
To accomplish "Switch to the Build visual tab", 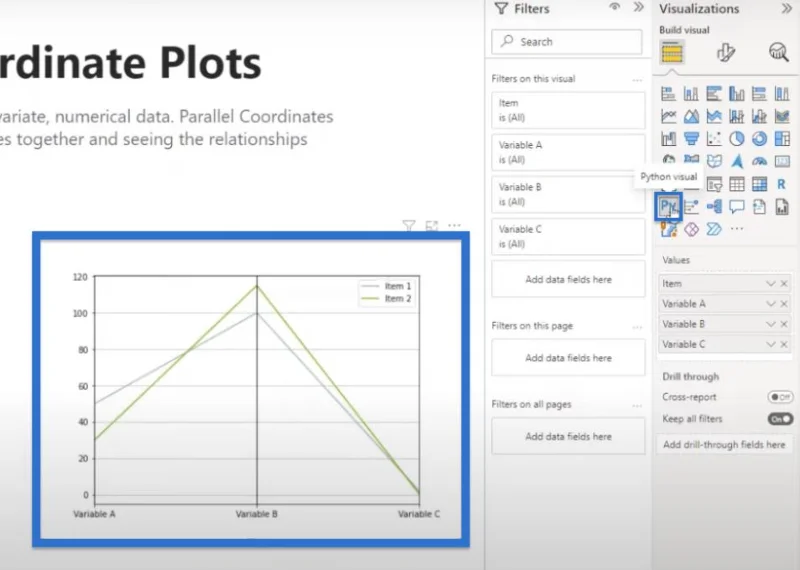I will (x=672, y=53).
